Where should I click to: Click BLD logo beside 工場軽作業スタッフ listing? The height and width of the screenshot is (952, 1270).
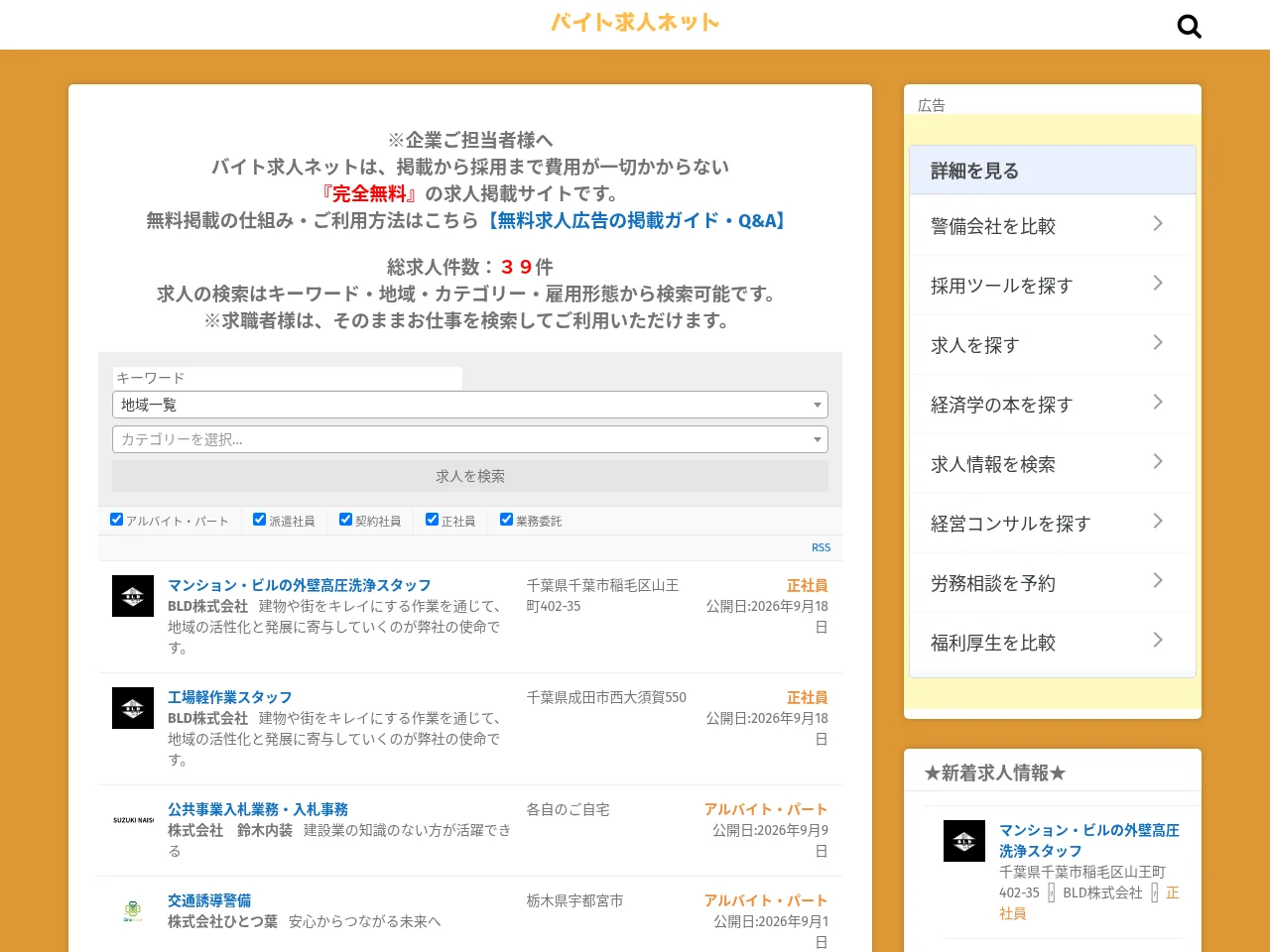pos(133,708)
